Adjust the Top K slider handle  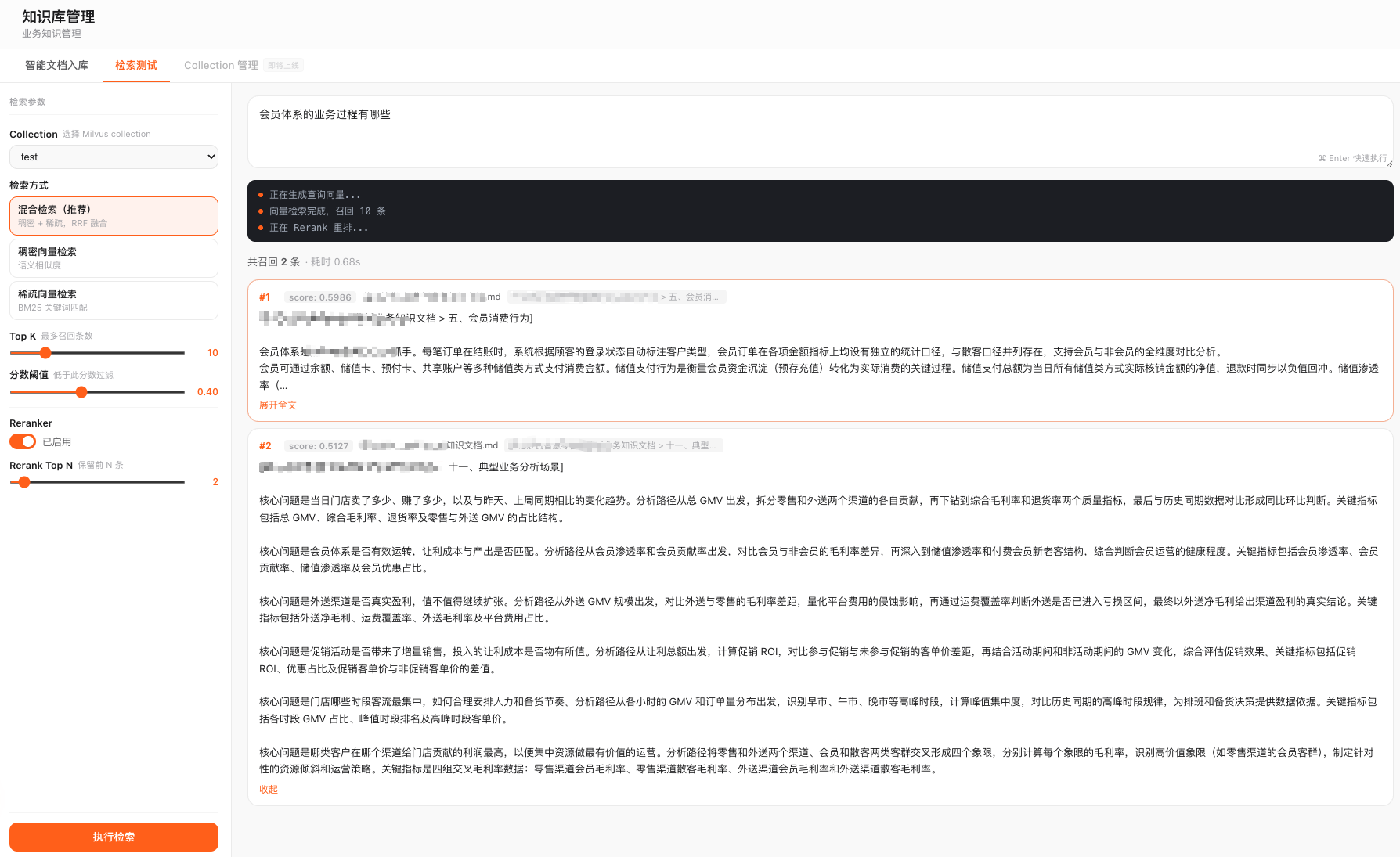tap(45, 353)
